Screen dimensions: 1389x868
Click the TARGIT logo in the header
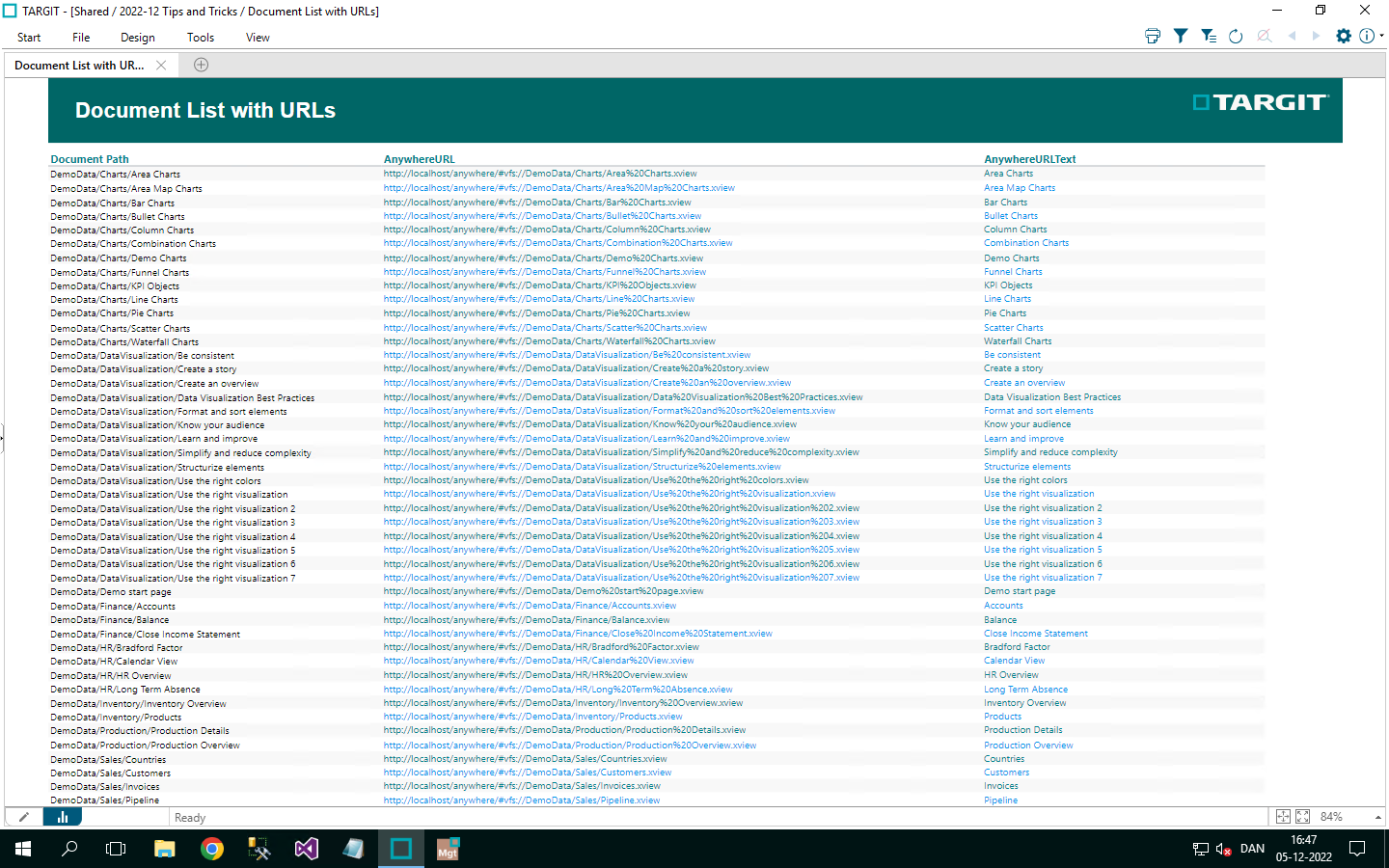1261,102
